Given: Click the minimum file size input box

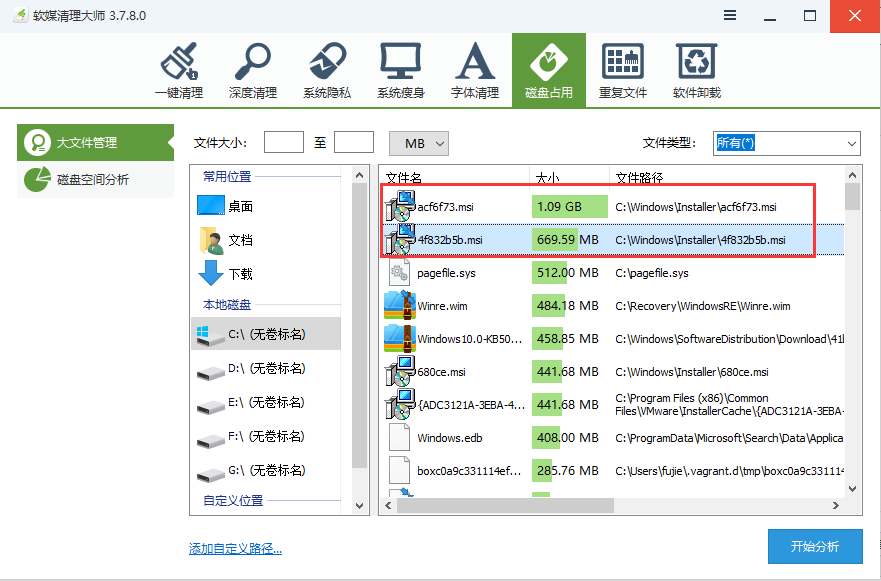Looking at the screenshot, I should coord(284,143).
